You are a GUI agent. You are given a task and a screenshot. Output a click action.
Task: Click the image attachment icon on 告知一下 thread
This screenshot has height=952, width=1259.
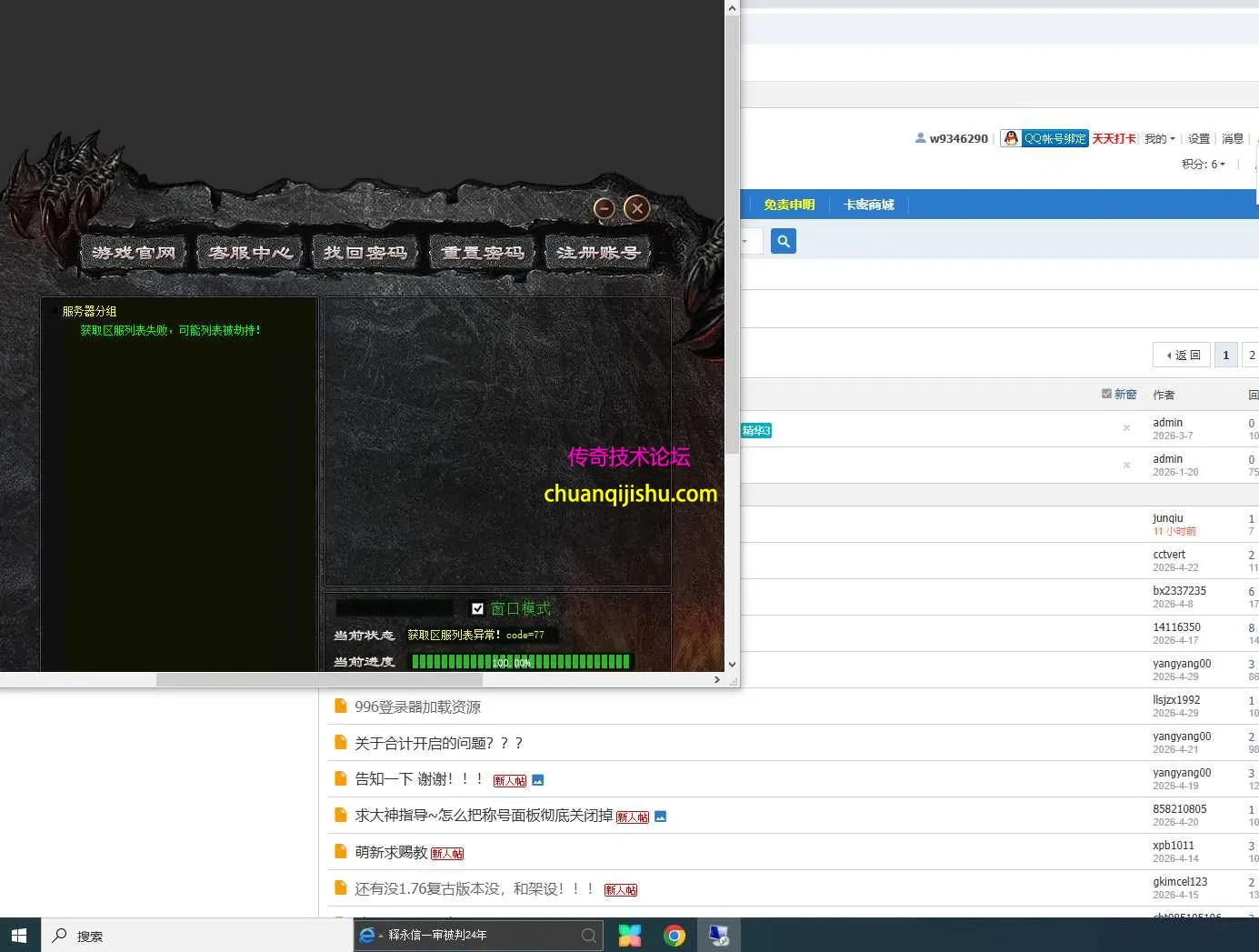[x=537, y=780]
